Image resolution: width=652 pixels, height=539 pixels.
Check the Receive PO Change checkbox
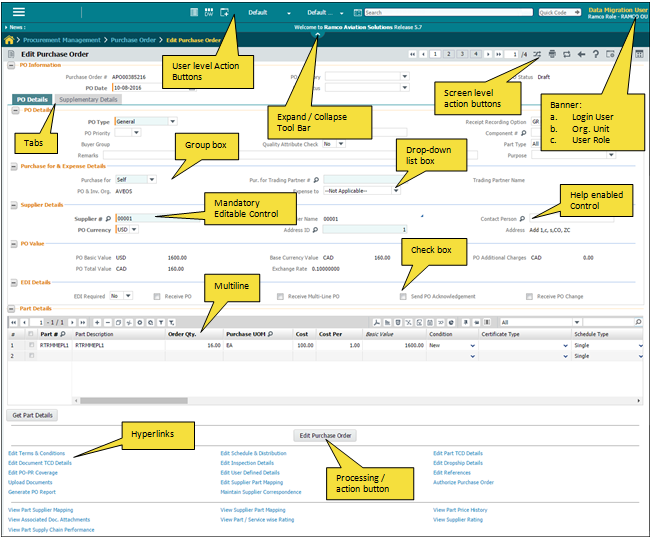click(529, 296)
